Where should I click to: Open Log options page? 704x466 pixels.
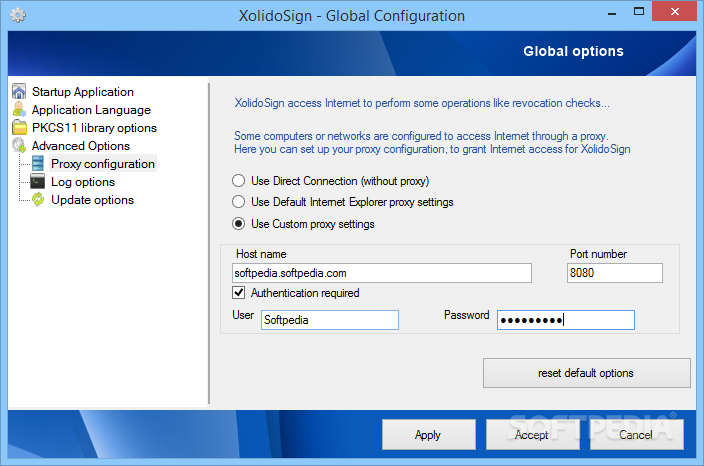click(83, 181)
